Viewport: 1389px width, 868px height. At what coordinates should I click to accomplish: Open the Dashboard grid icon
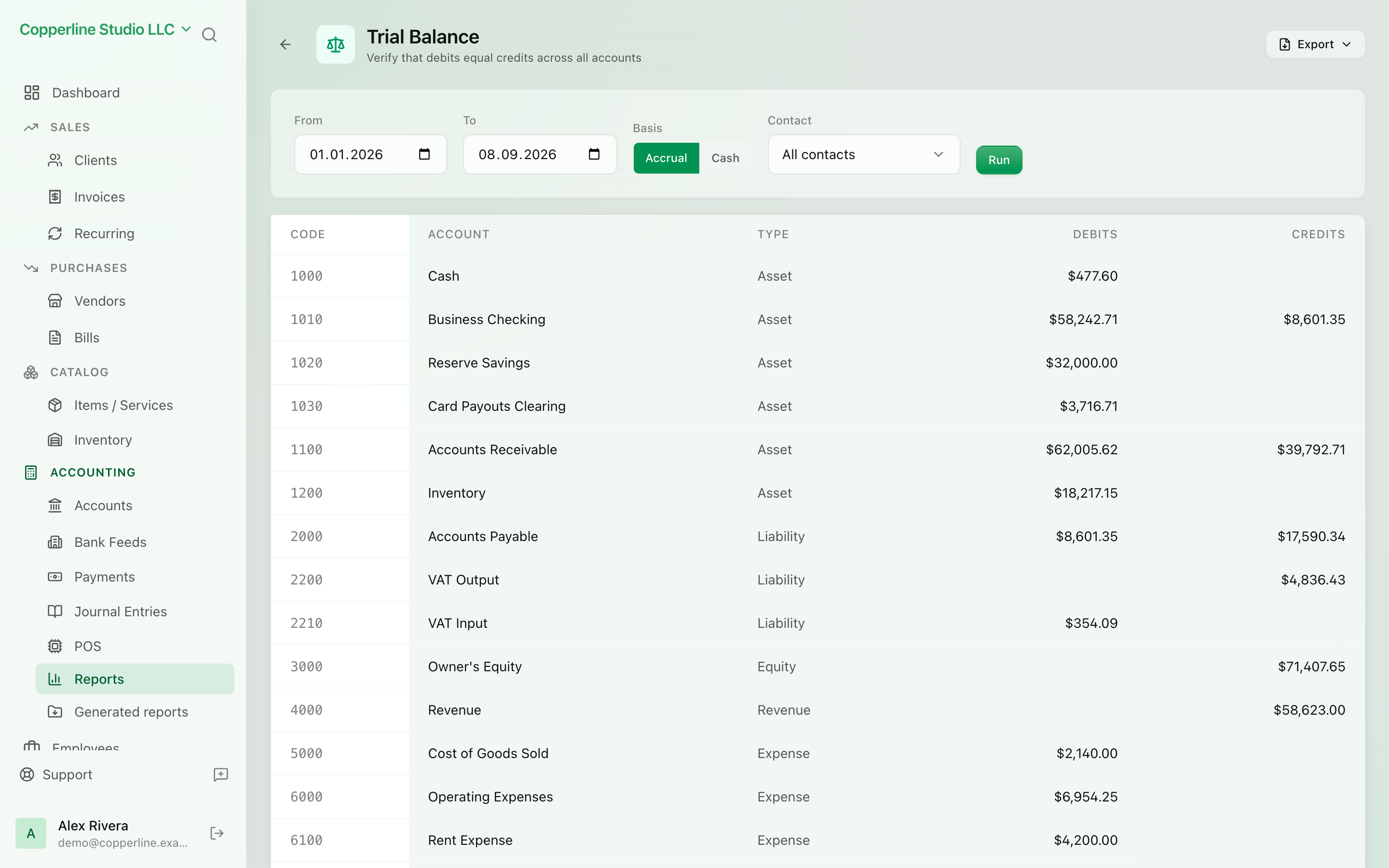click(x=31, y=93)
